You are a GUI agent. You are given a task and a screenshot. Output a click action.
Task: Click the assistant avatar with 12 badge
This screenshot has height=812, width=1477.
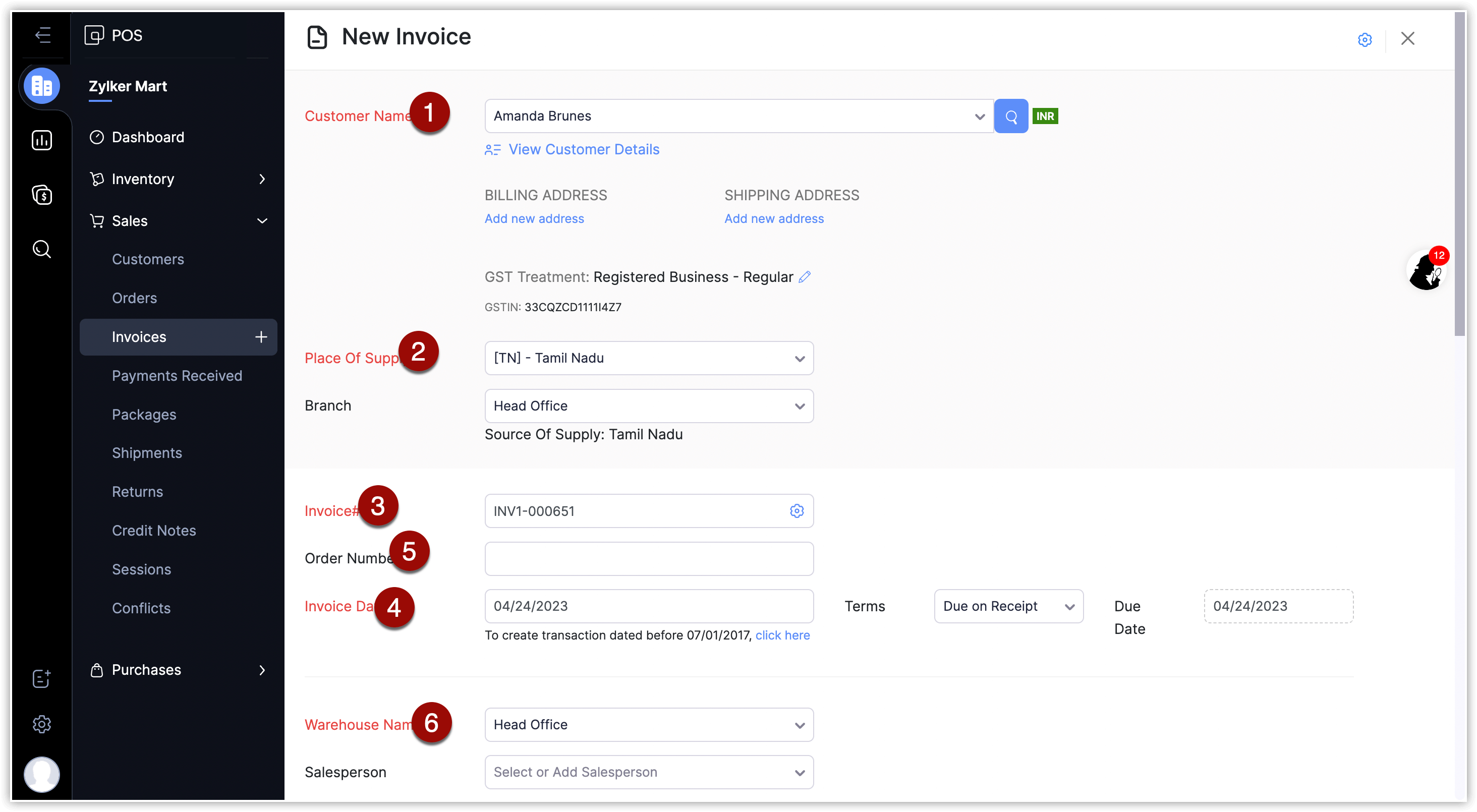point(1426,271)
